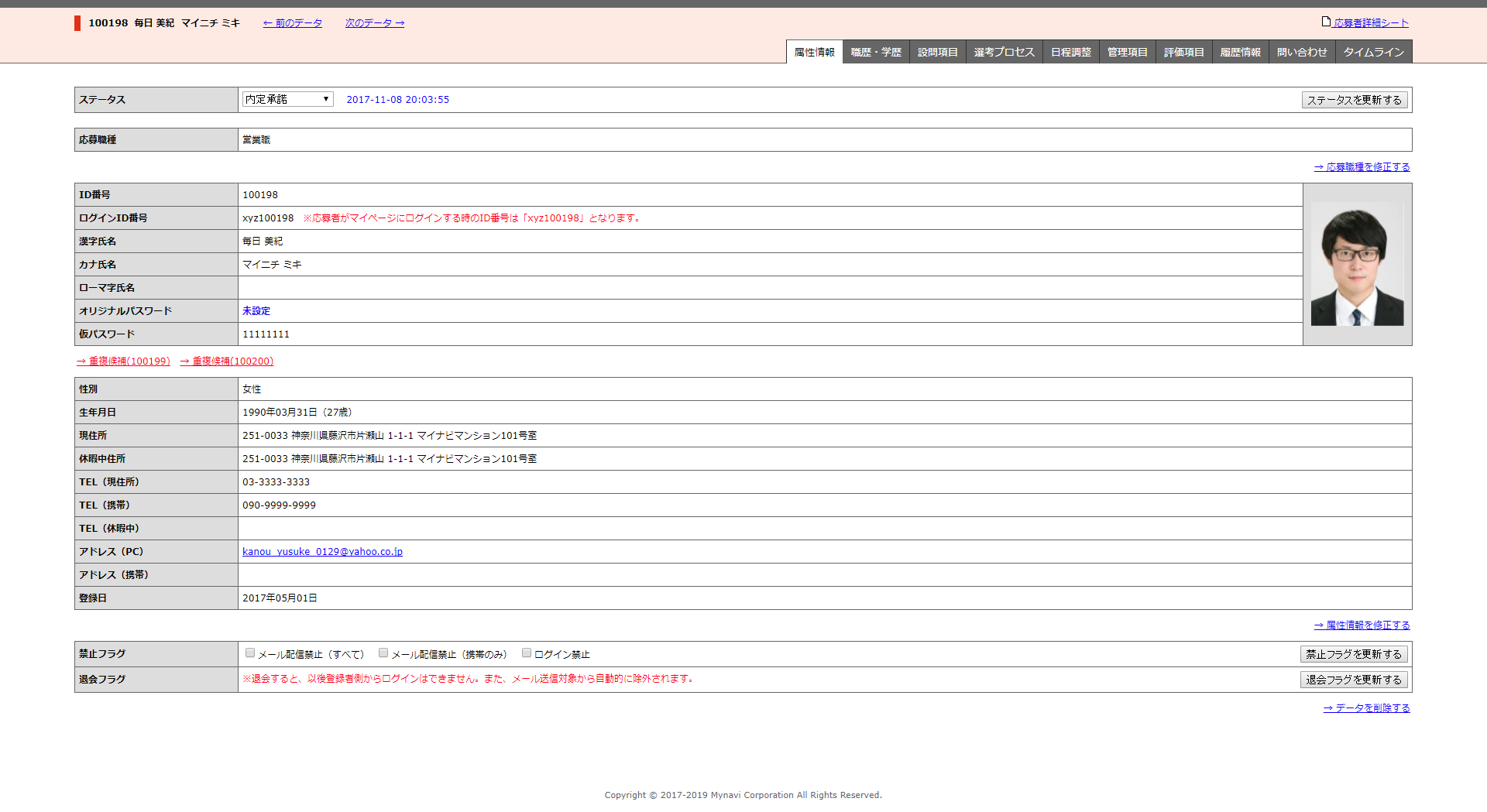This screenshot has height=812, width=1487.
Task: Open the 問い合わせ tab
Action: click(x=1302, y=52)
